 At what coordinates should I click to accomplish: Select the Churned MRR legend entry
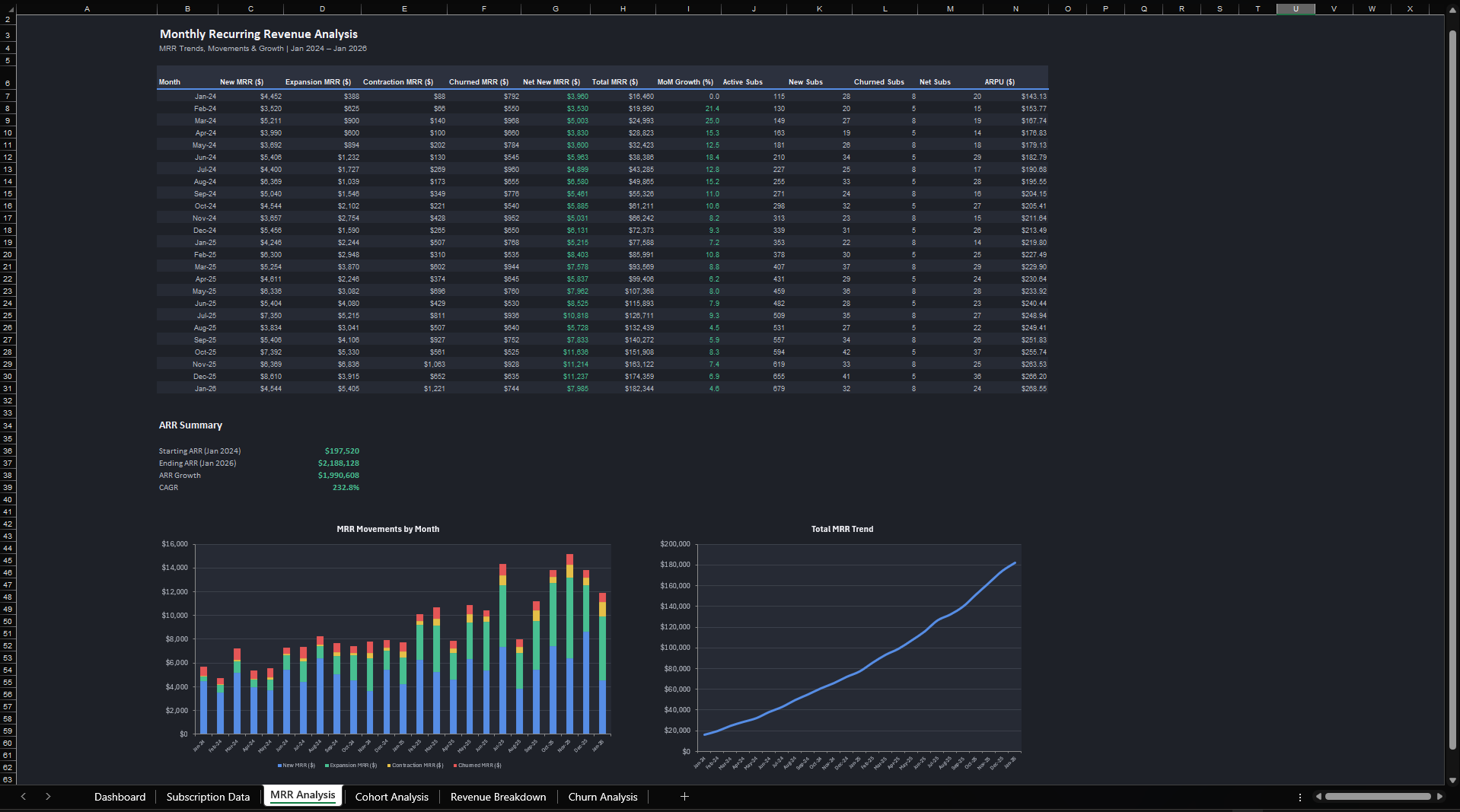click(x=479, y=766)
